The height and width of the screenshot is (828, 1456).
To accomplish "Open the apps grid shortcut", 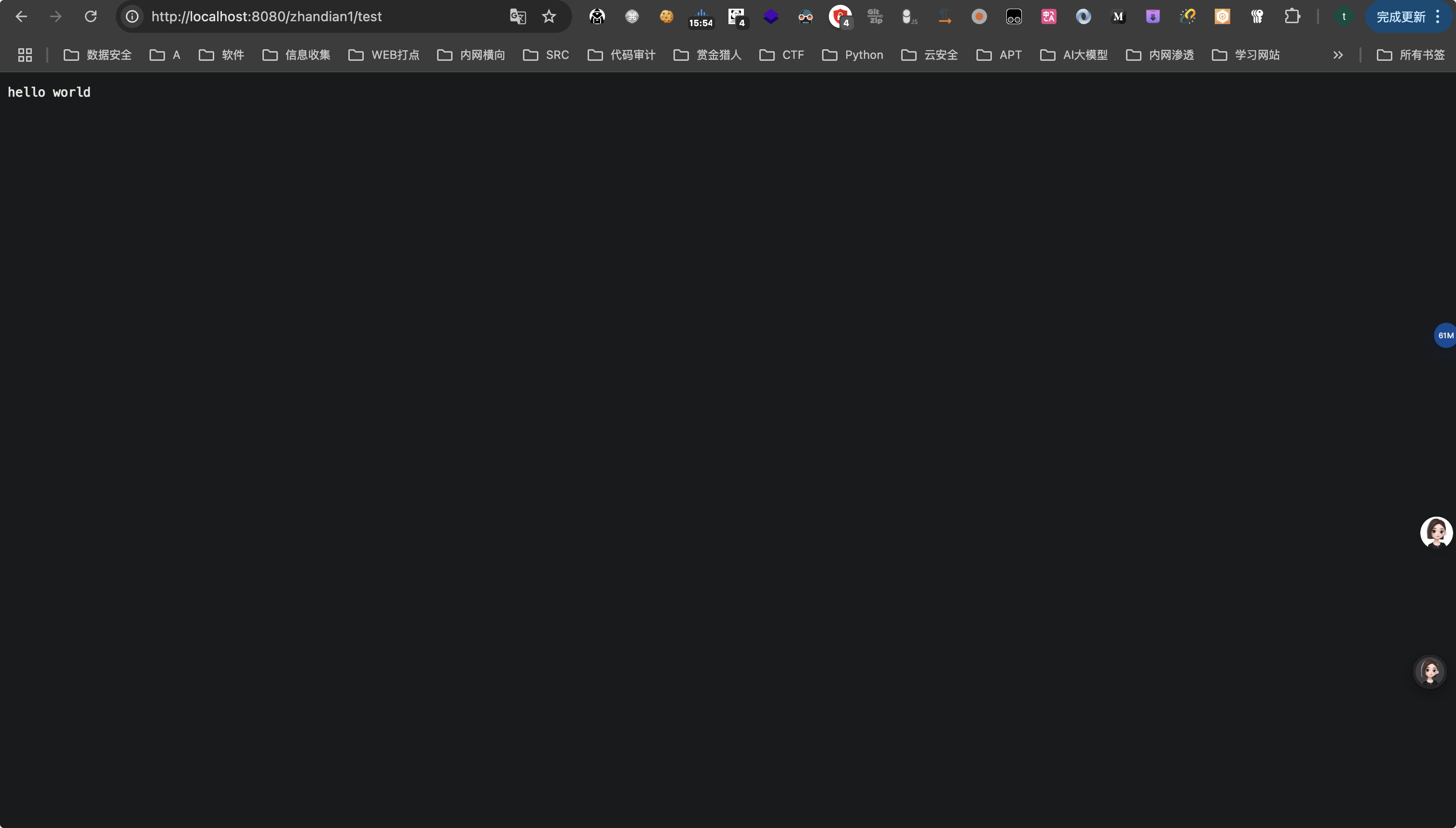I will (x=25, y=55).
